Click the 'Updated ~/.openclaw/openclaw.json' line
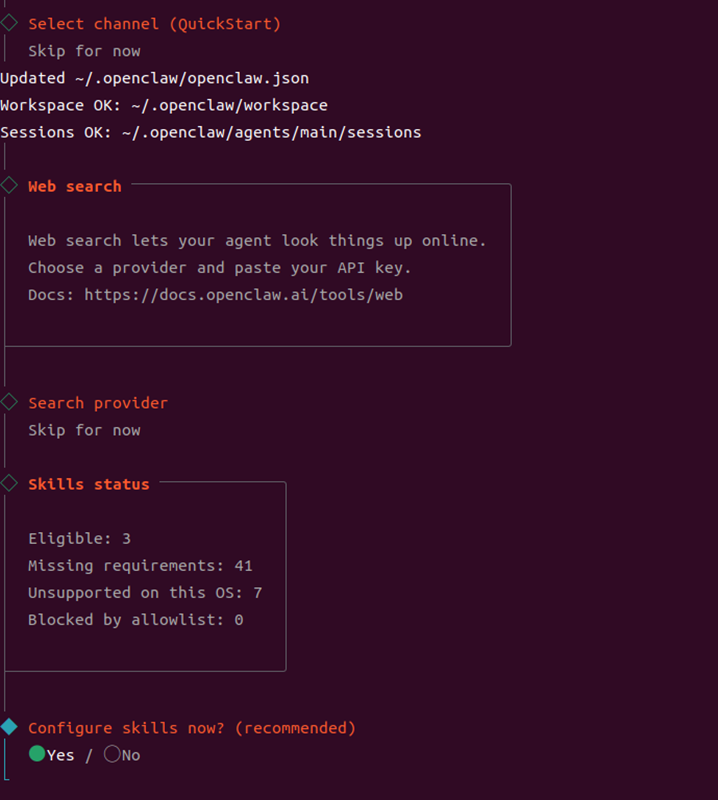Viewport: 718px width, 800px height. click(x=155, y=78)
